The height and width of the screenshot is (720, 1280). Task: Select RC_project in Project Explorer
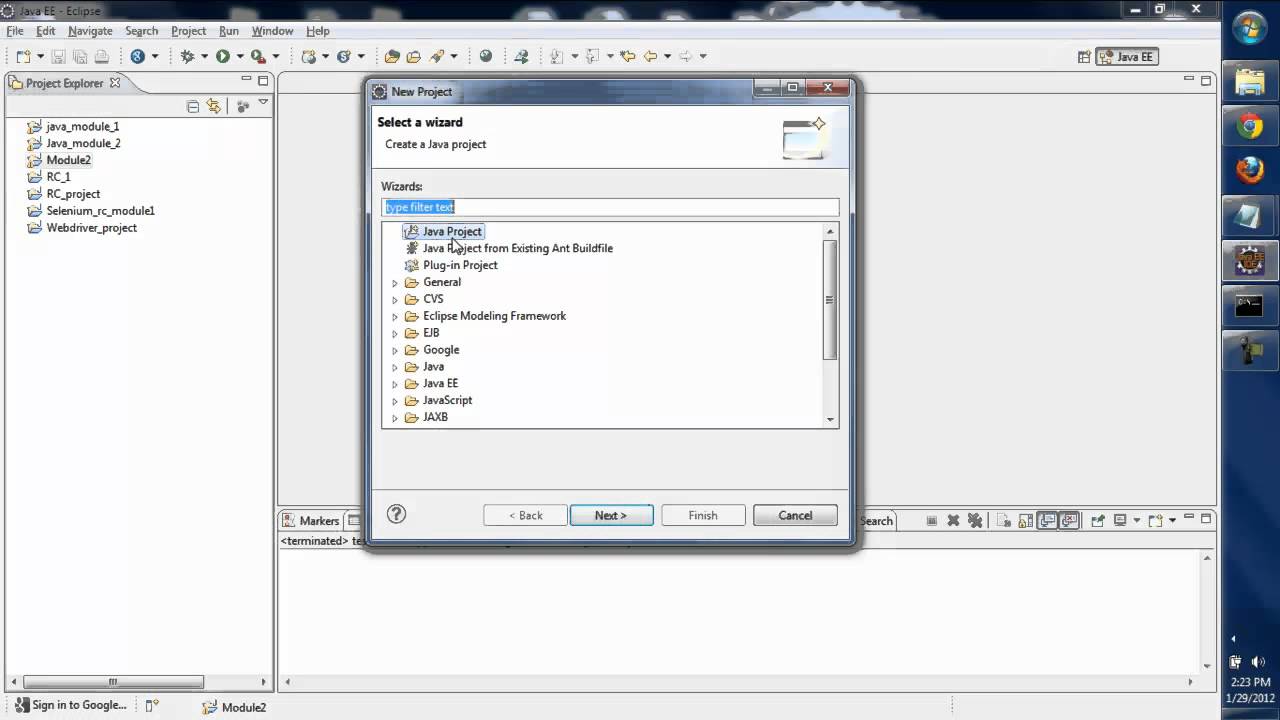tap(73, 194)
